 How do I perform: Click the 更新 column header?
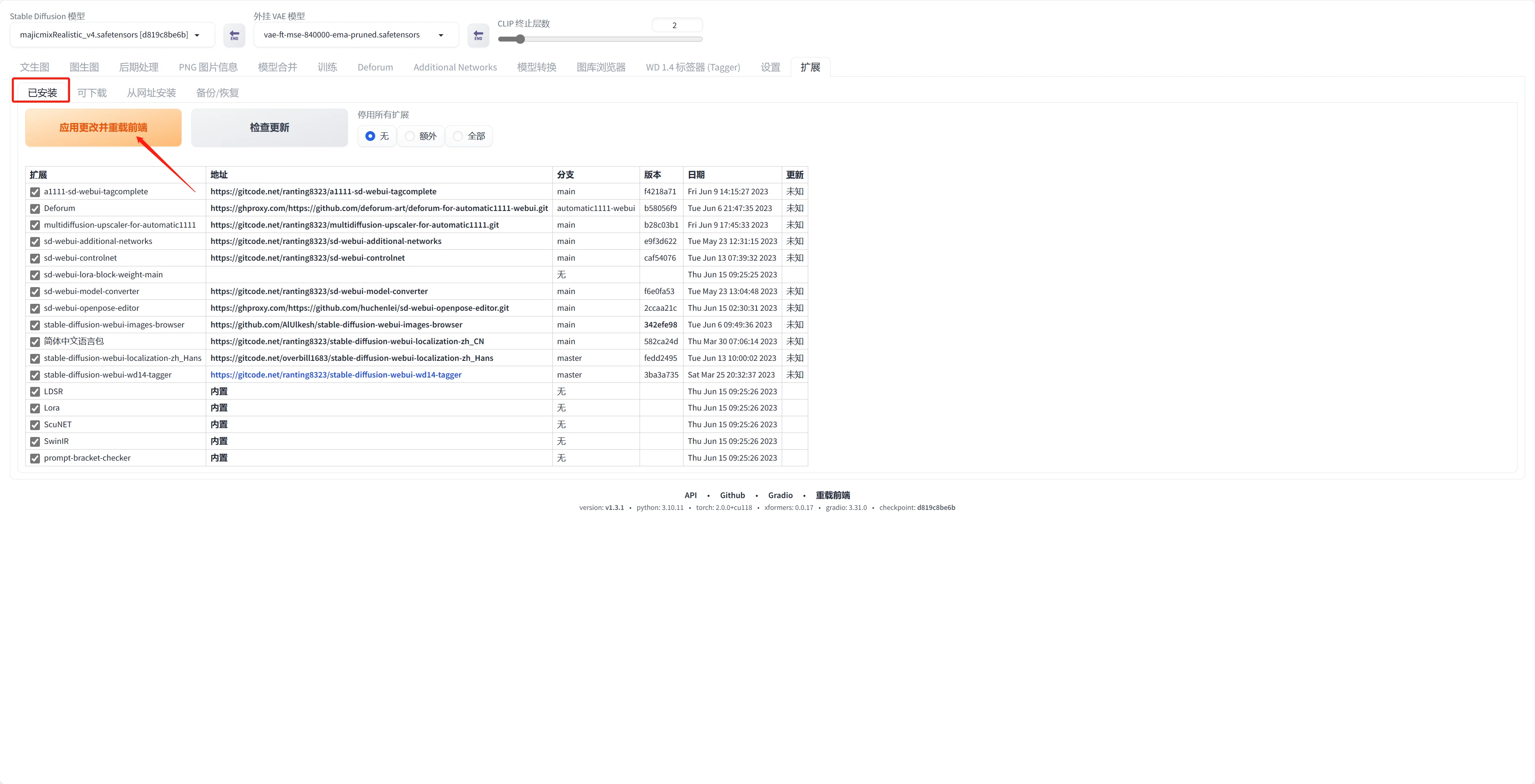point(794,175)
